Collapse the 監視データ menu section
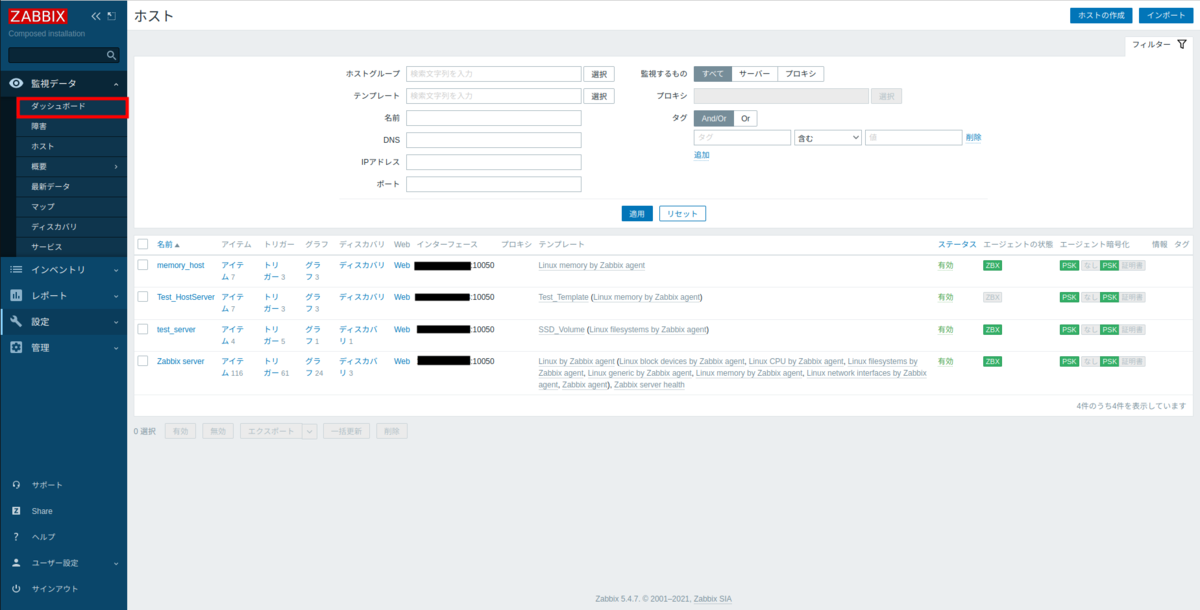Image resolution: width=1200 pixels, height=610 pixels. coord(116,84)
